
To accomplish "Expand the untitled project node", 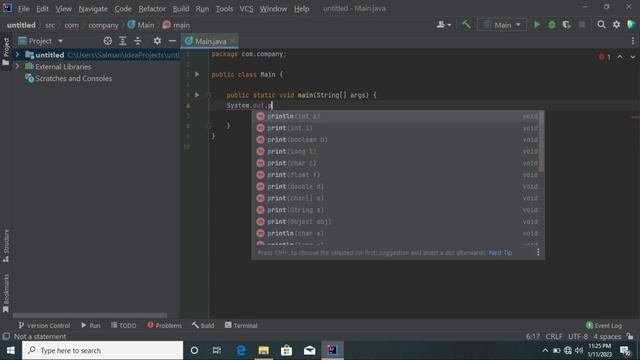I will (18, 54).
